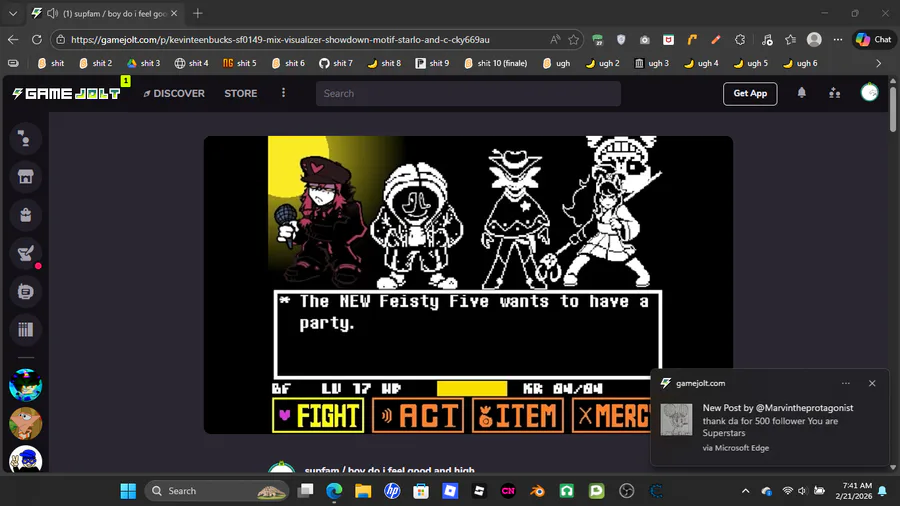Open the 'shit' bookmark
This screenshot has width=900, height=506.
pyautogui.click(x=51, y=63)
